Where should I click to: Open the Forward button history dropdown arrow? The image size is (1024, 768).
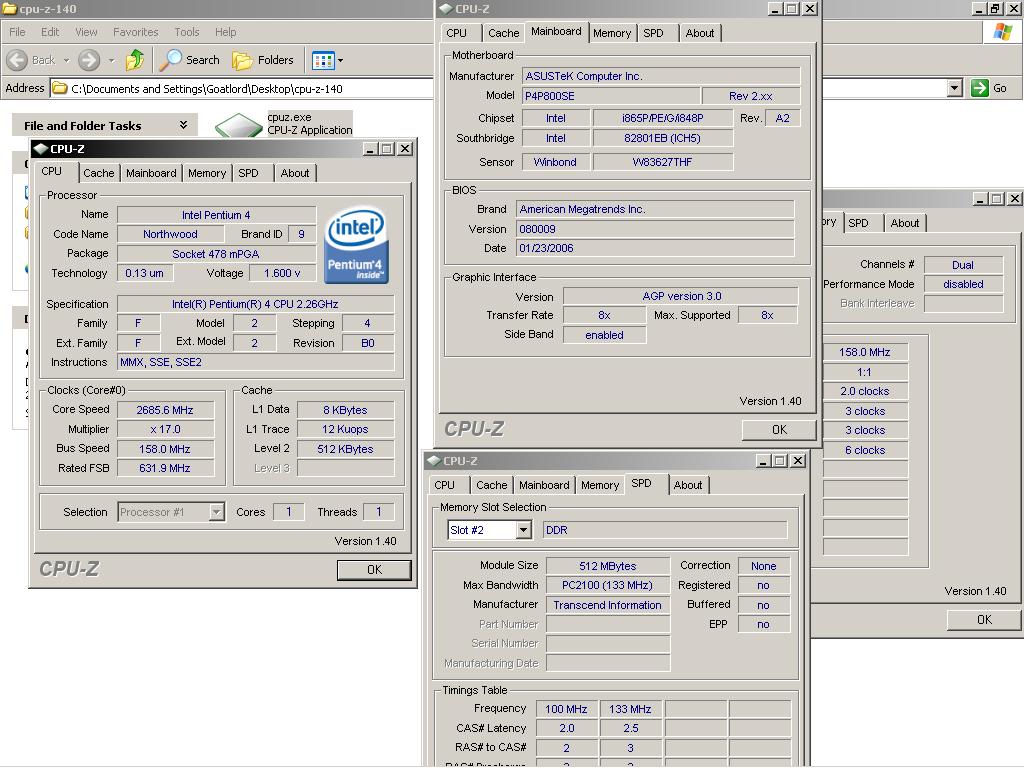tap(111, 60)
